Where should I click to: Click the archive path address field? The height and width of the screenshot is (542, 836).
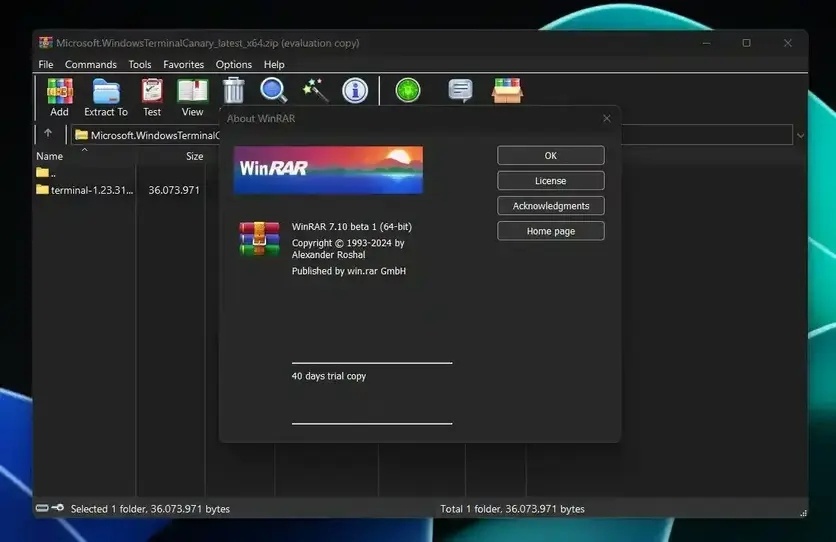[x=432, y=135]
